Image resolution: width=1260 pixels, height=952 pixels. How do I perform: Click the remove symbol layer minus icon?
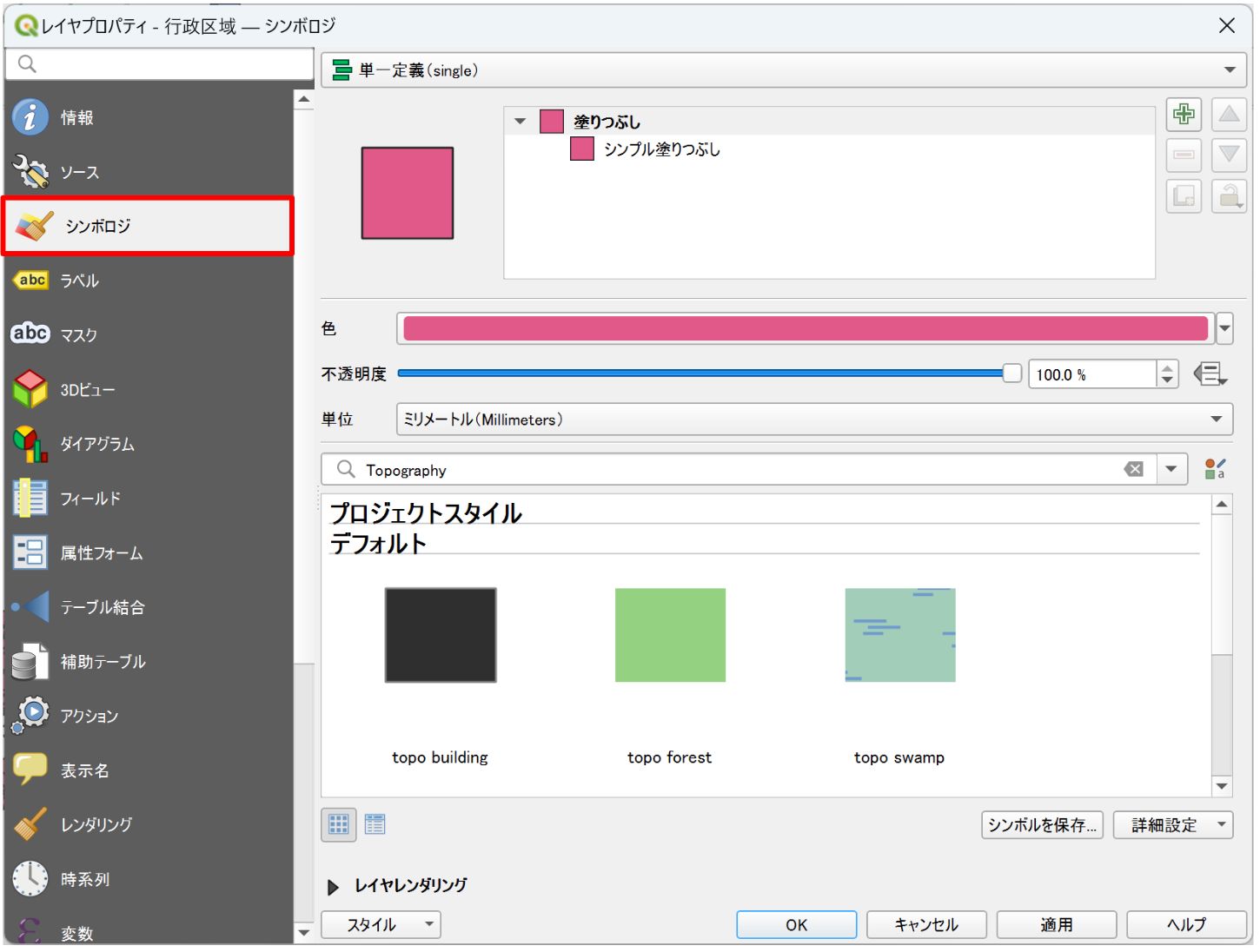[1184, 155]
